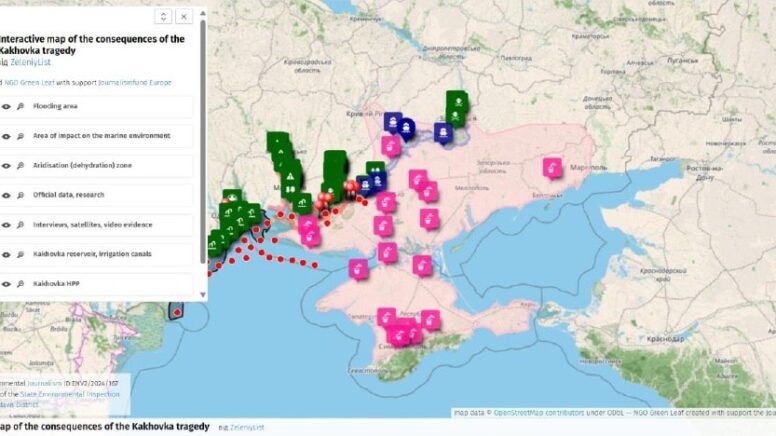The width and height of the screenshot is (776, 436).
Task: Click the pink marker near Mariupol
Action: (x=552, y=167)
